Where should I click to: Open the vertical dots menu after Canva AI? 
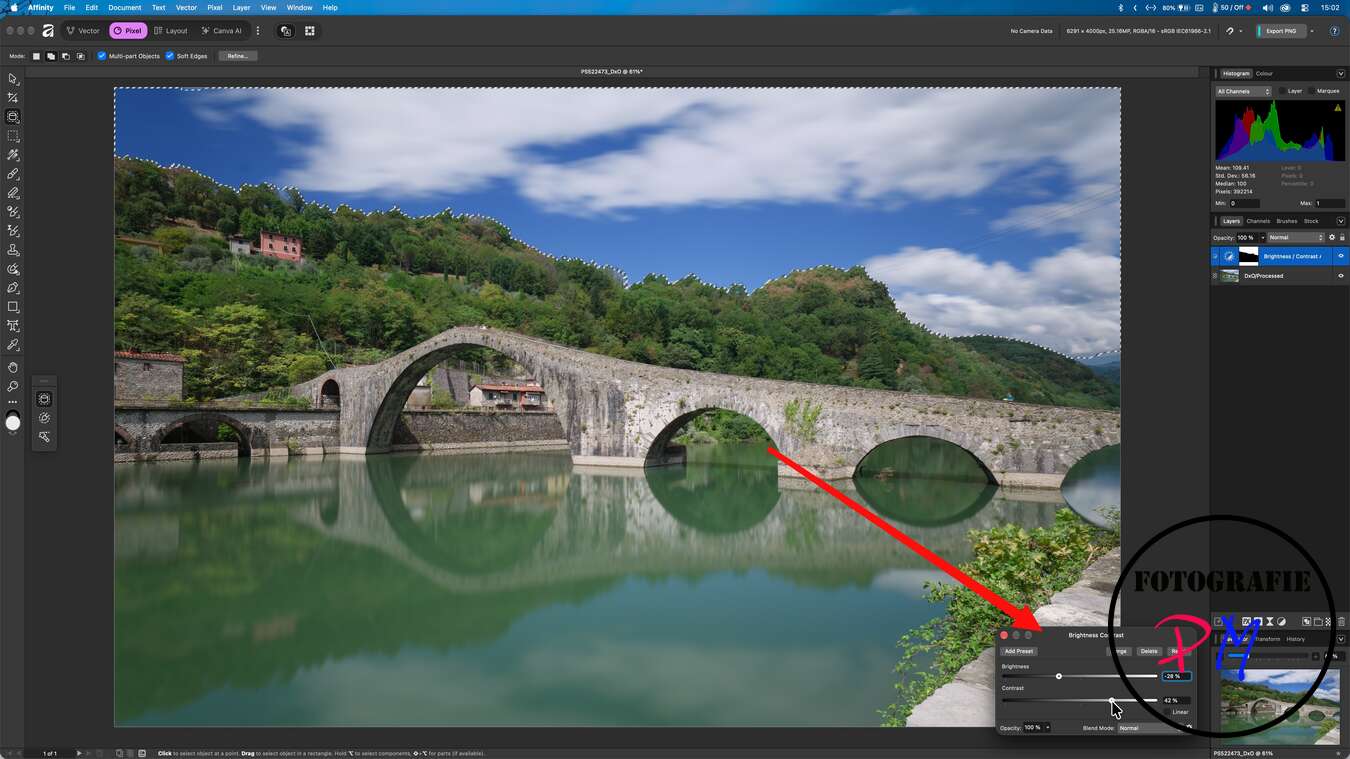pyautogui.click(x=258, y=31)
